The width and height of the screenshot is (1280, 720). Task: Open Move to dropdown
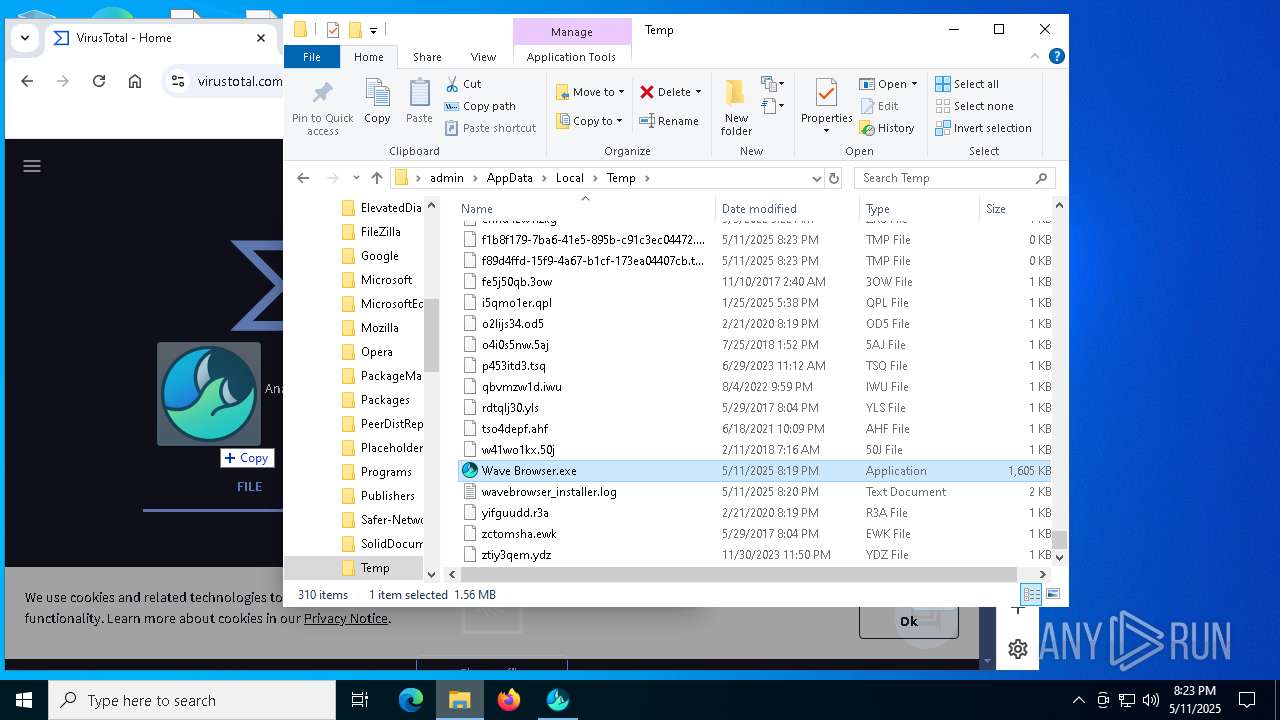pos(590,92)
